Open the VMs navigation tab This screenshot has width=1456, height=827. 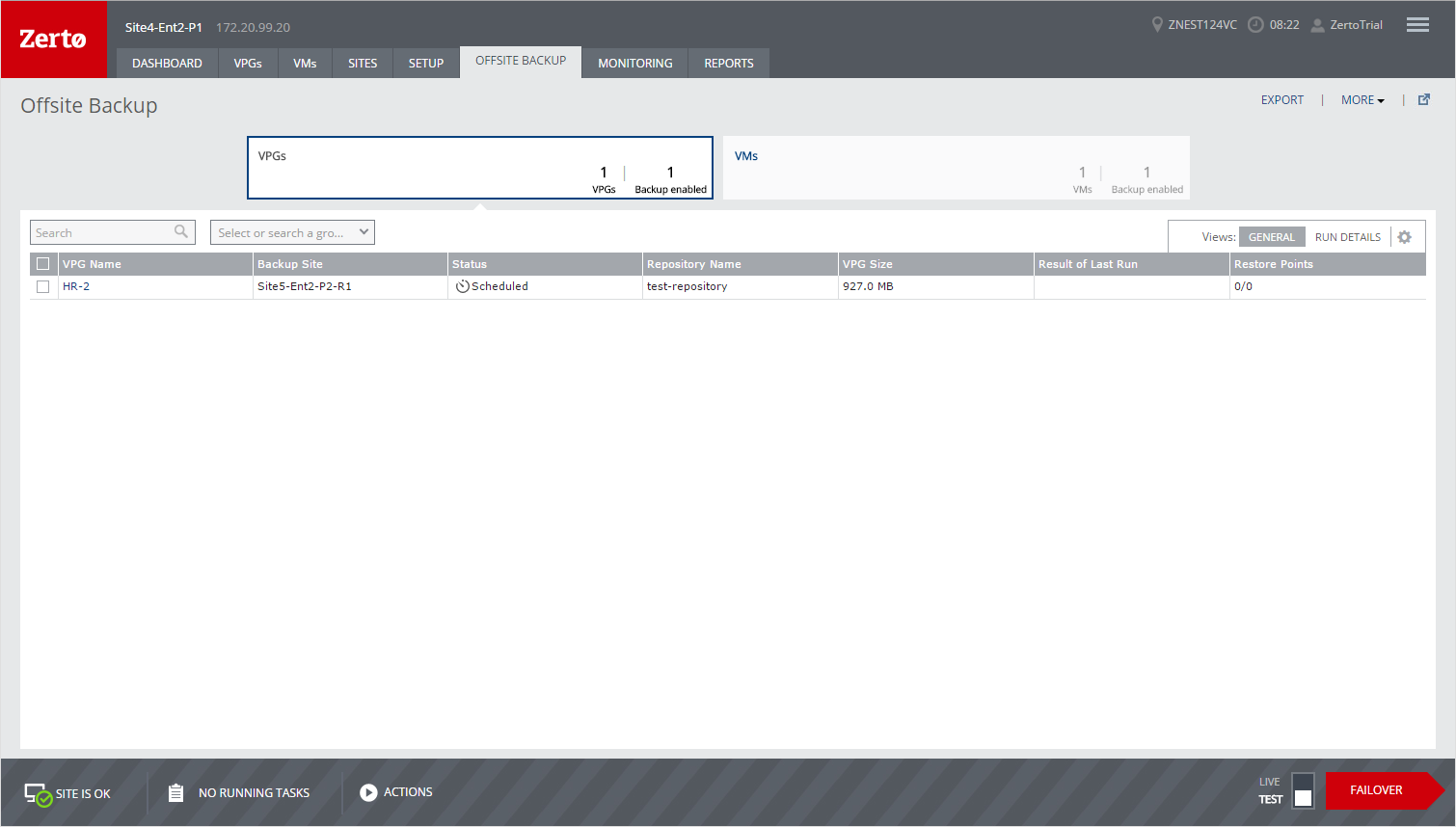pos(305,63)
